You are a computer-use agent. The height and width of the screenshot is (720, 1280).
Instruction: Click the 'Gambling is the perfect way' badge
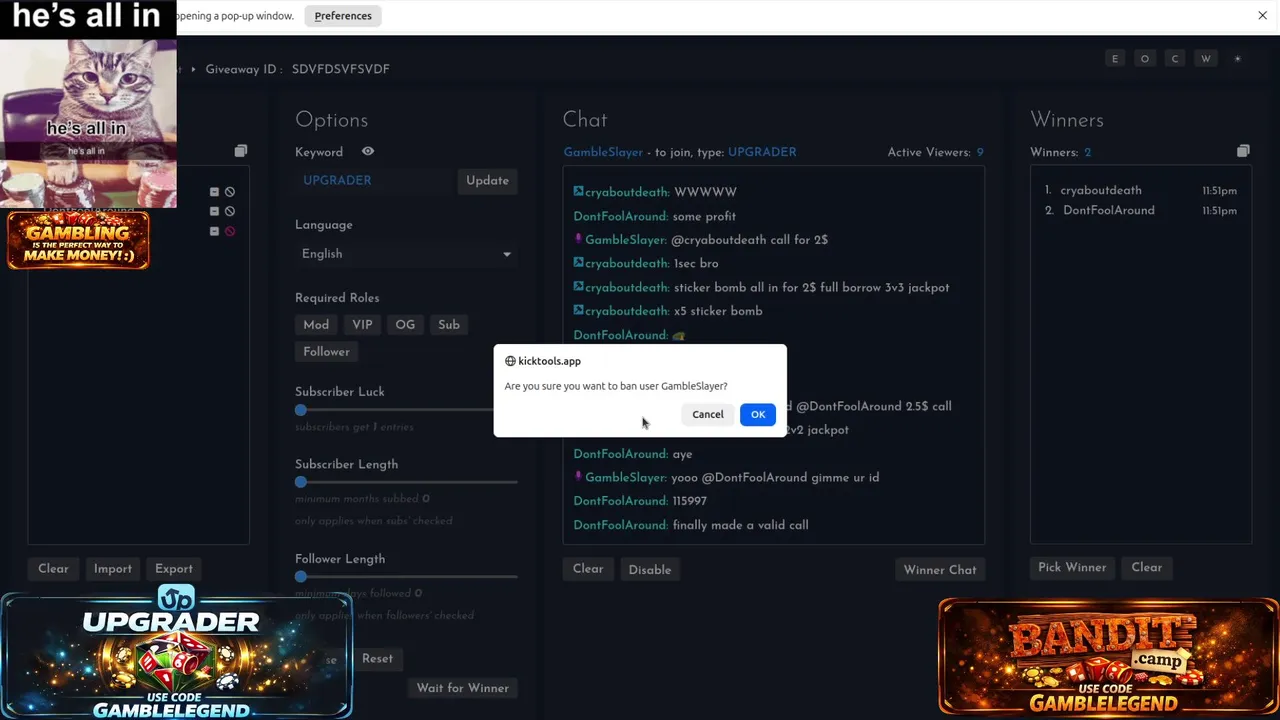[x=78, y=240]
